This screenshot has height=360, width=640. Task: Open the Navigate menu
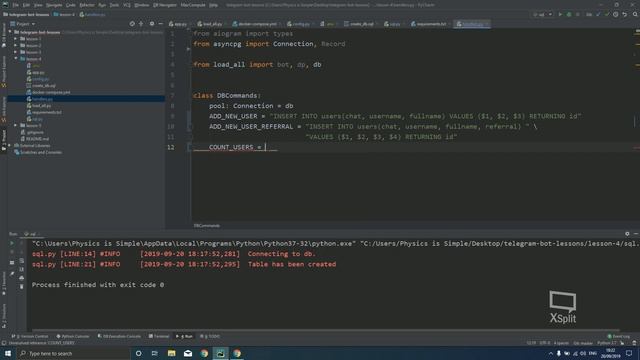(x=54, y=5)
